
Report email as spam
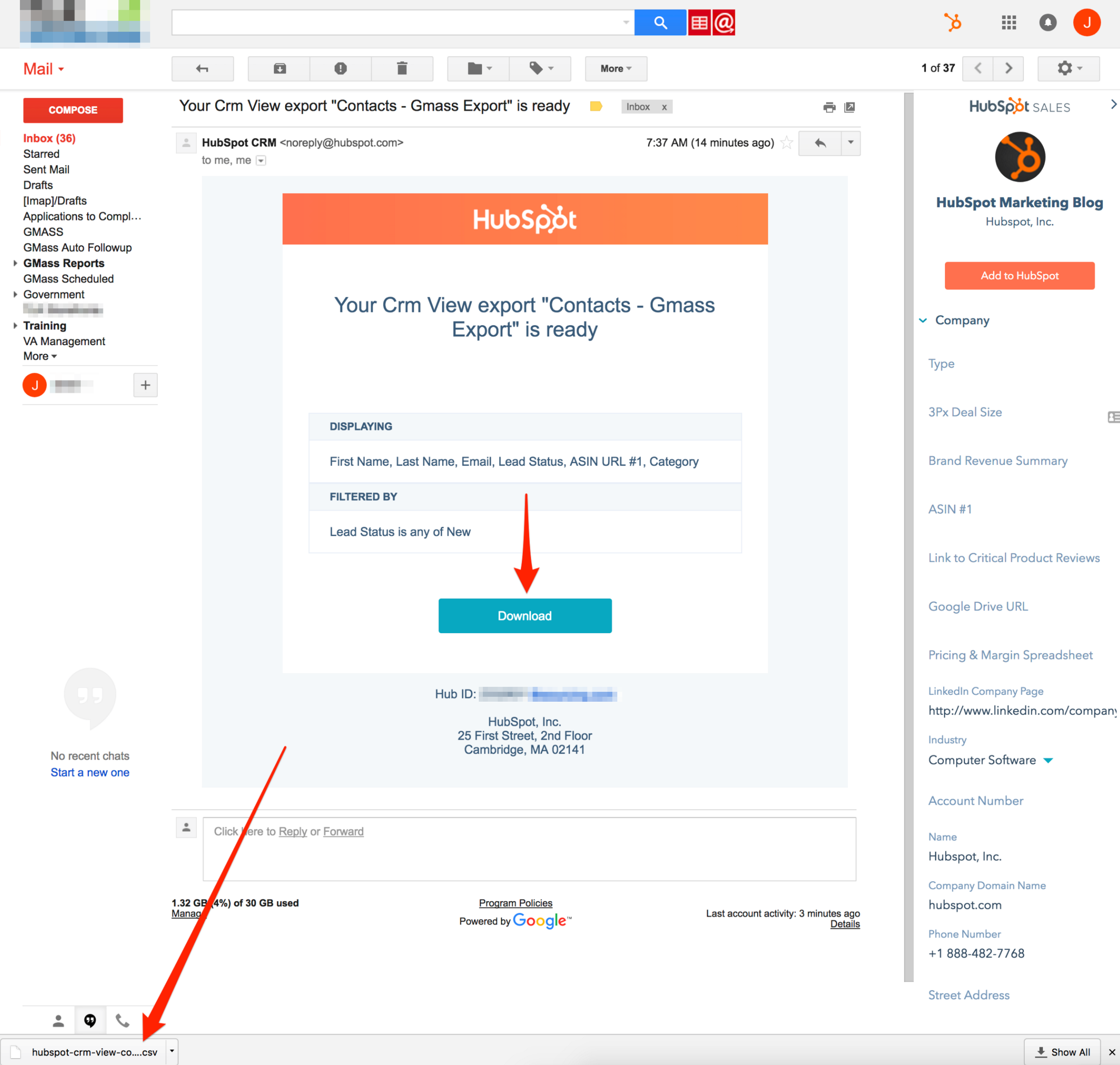(x=341, y=69)
